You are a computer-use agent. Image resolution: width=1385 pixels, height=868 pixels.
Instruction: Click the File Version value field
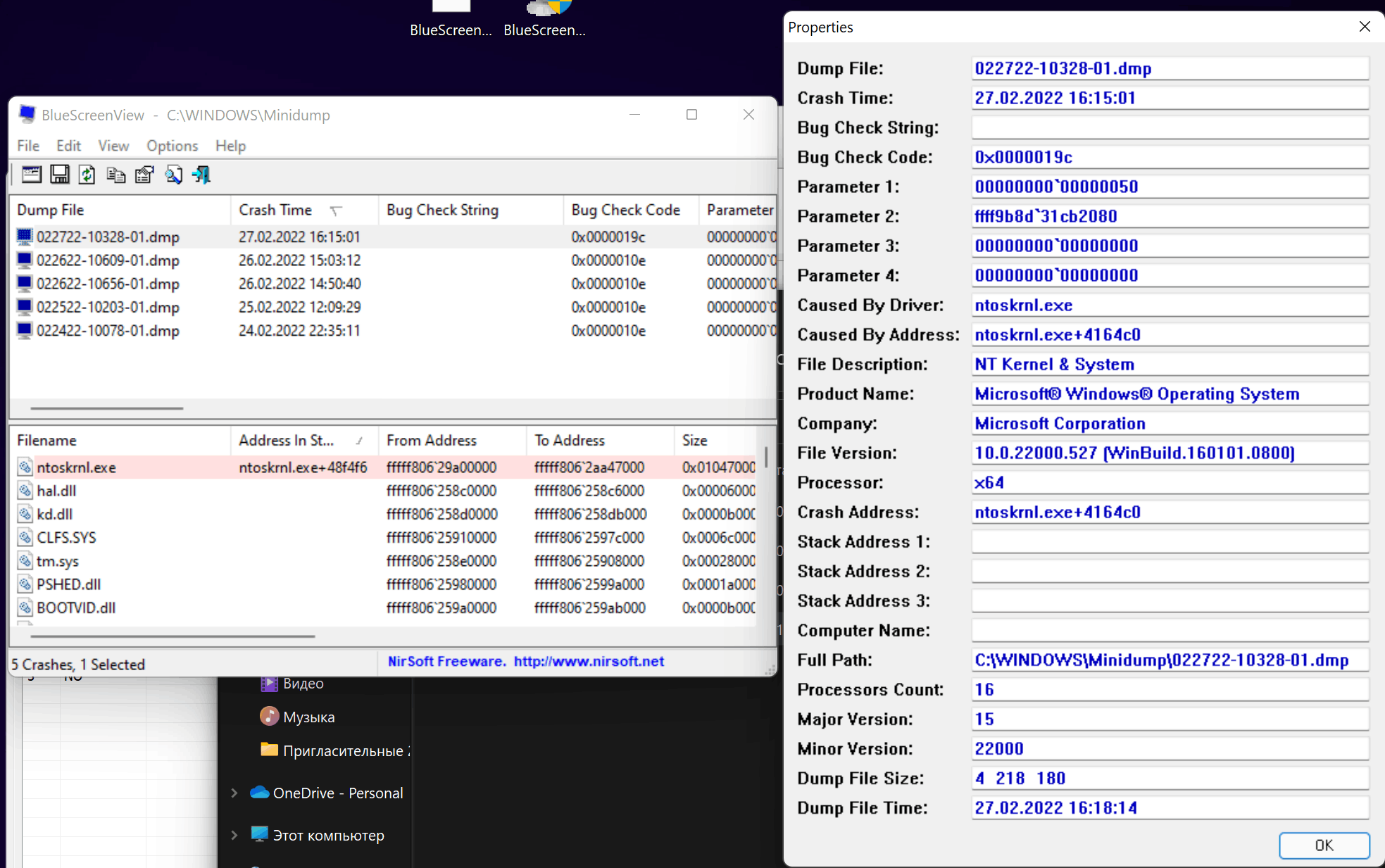(x=1170, y=453)
